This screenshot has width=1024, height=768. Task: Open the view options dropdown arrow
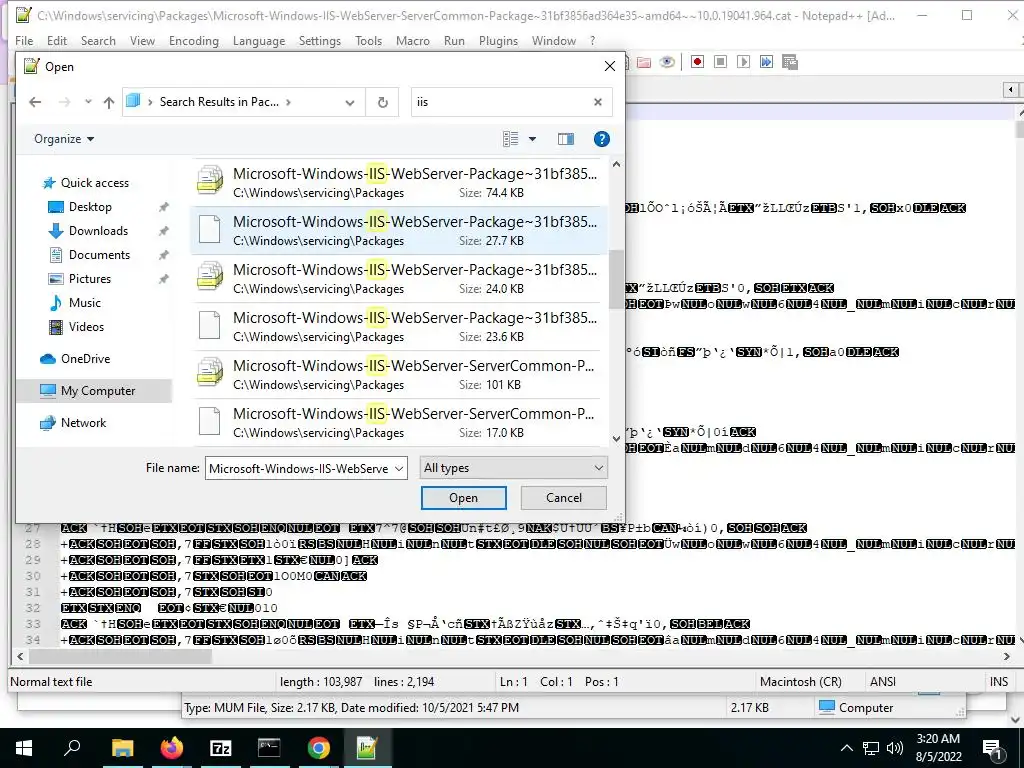click(x=532, y=138)
